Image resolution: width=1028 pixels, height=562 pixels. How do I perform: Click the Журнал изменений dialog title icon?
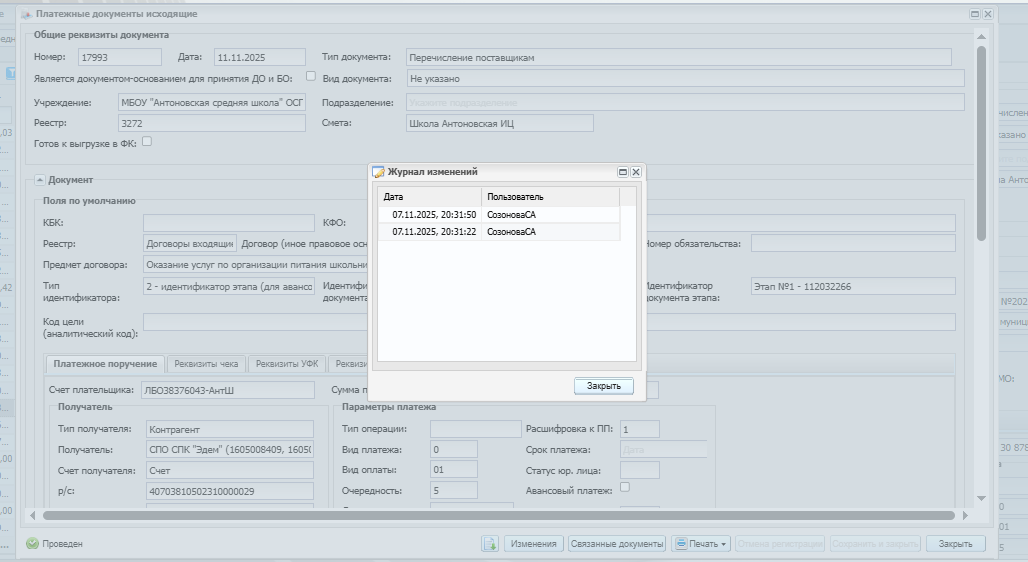[378, 172]
